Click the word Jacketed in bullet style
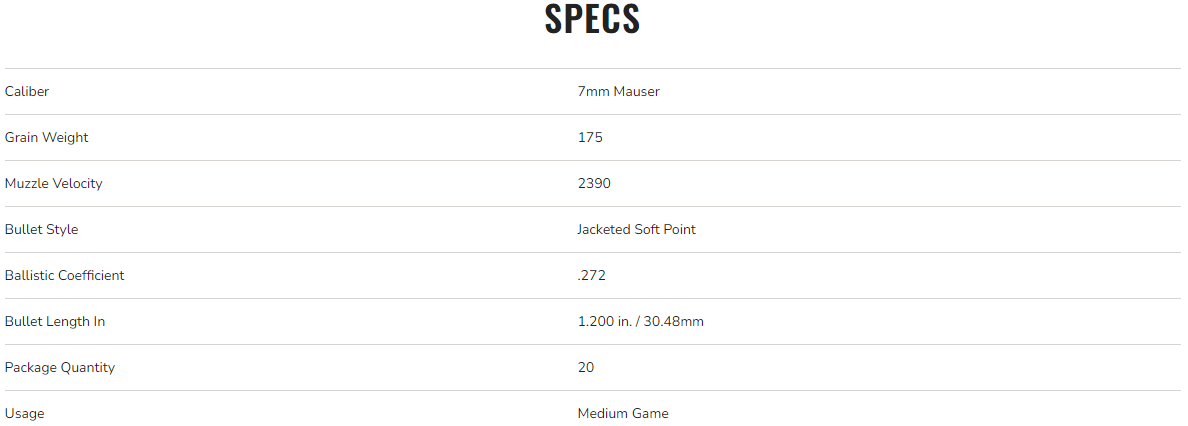The image size is (1188, 426). (604, 229)
